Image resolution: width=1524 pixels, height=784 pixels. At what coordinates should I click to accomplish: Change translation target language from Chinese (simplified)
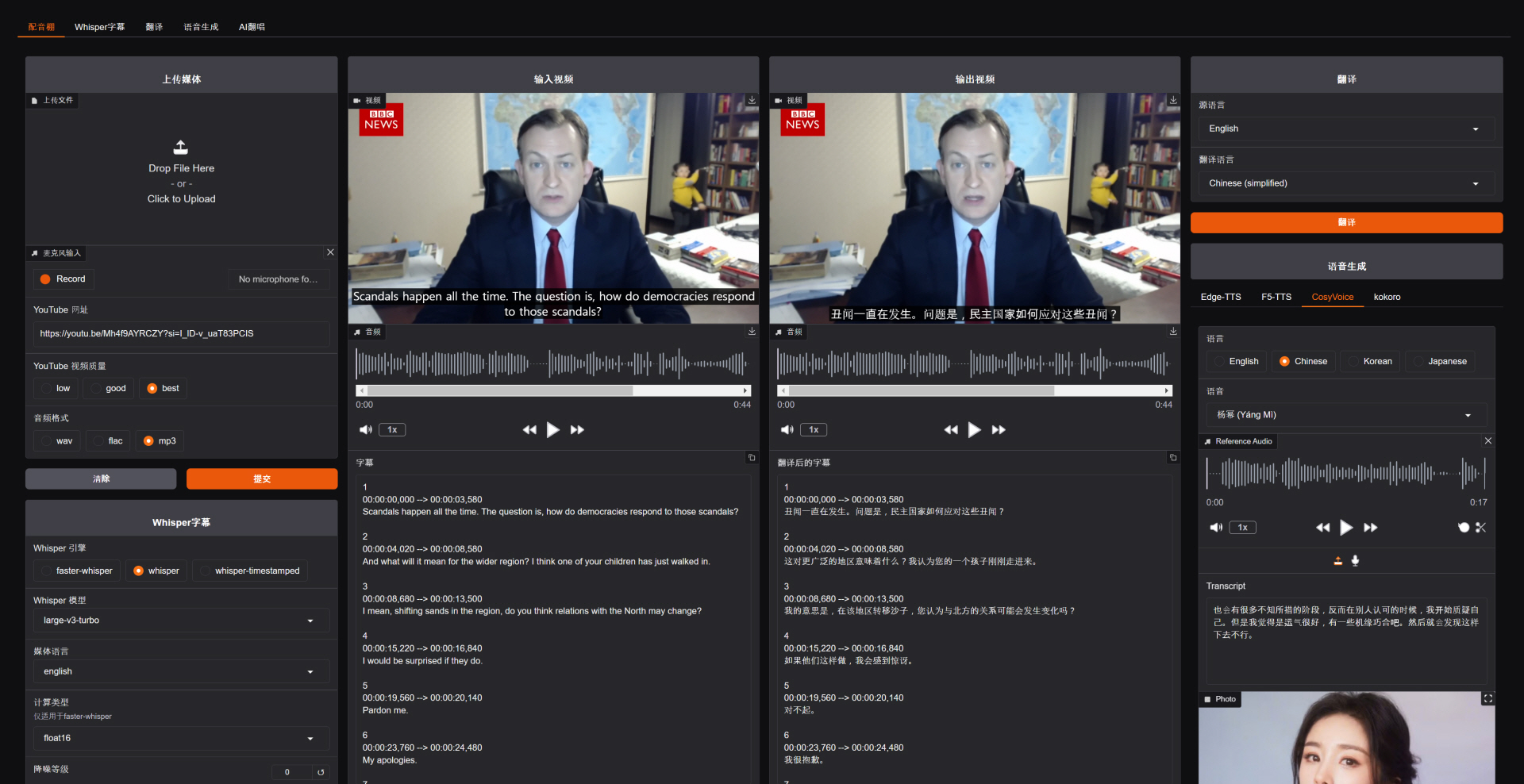(x=1345, y=183)
